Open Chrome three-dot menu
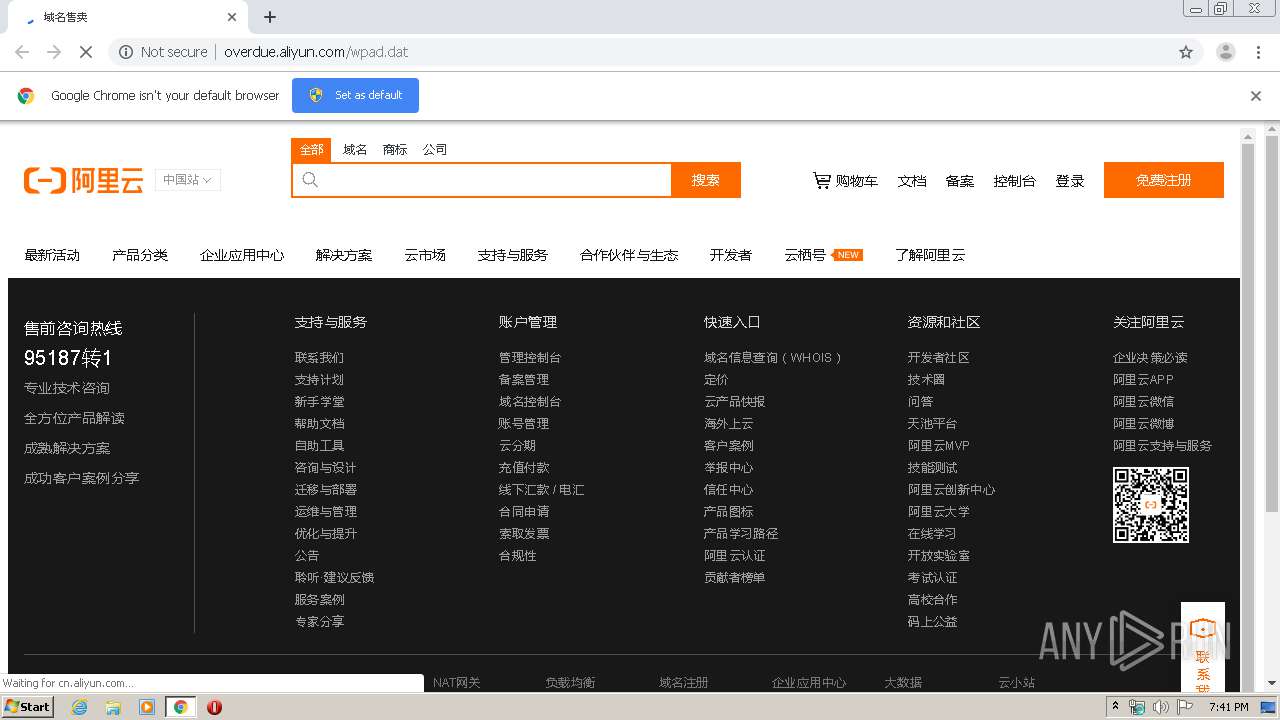The width and height of the screenshot is (1280, 720). [1258, 52]
